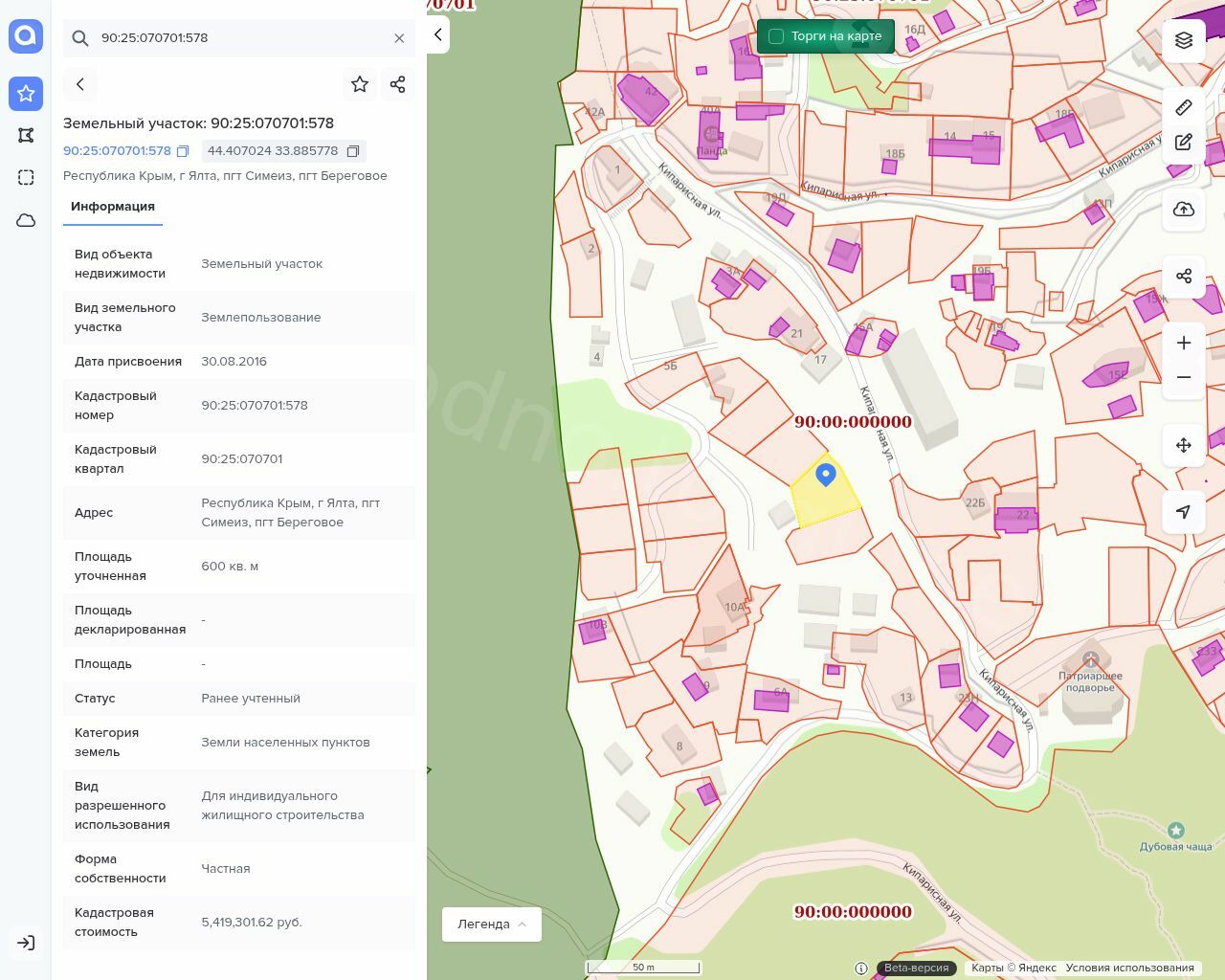Select the ruler measurement tool
This screenshot has height=980, width=1225.
coord(1184,107)
